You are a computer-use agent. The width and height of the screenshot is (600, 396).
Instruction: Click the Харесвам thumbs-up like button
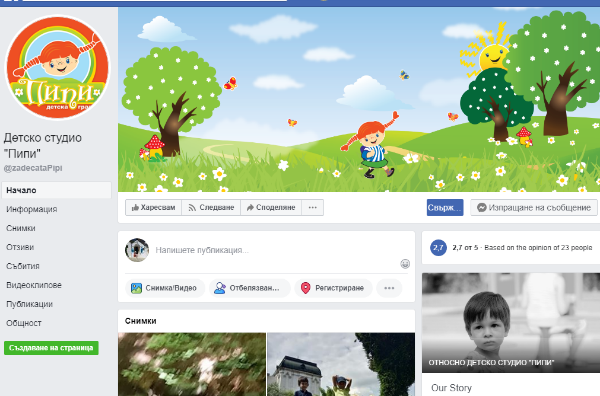(153, 207)
